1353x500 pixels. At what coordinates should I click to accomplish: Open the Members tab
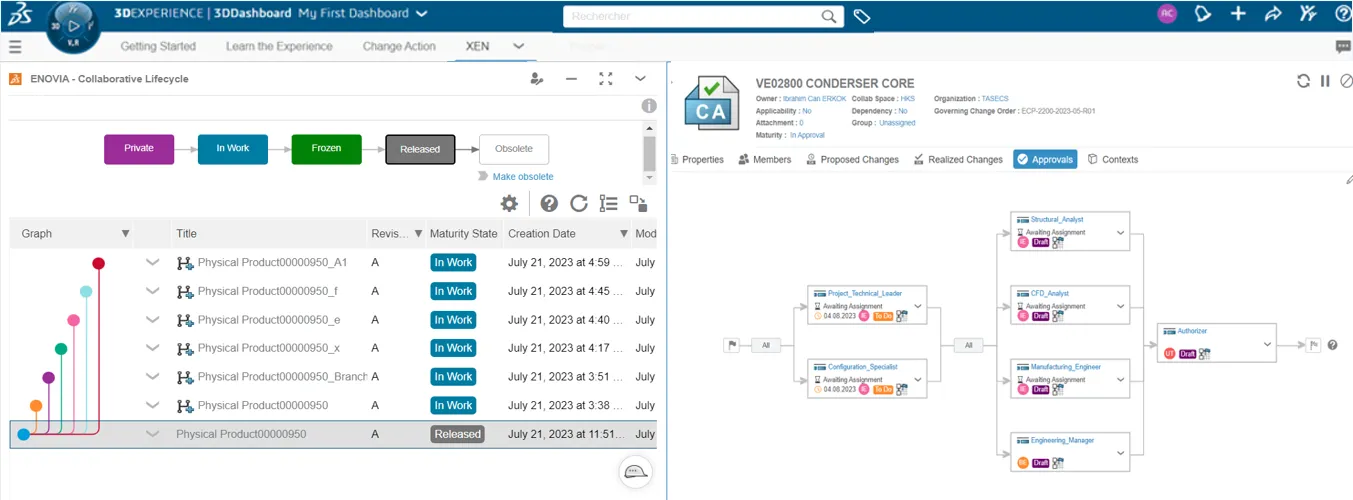coord(765,159)
